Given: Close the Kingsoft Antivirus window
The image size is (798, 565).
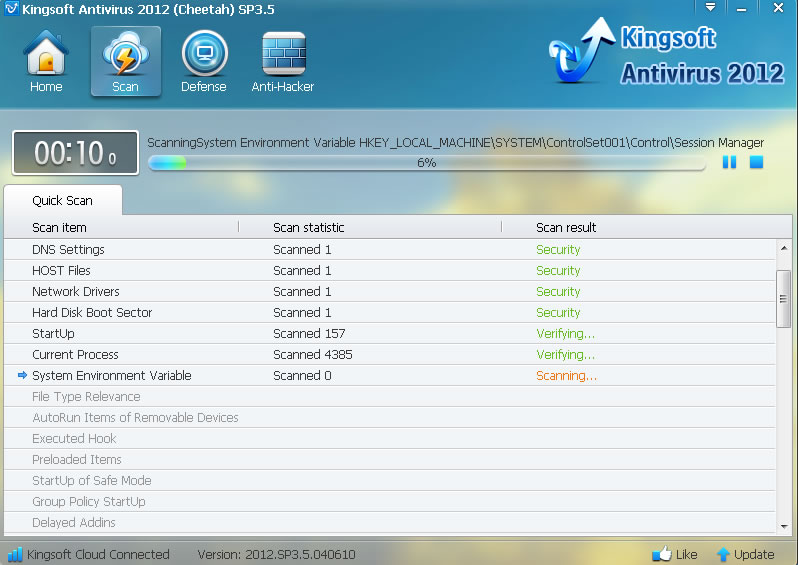Looking at the screenshot, I should pyautogui.click(x=778, y=8).
